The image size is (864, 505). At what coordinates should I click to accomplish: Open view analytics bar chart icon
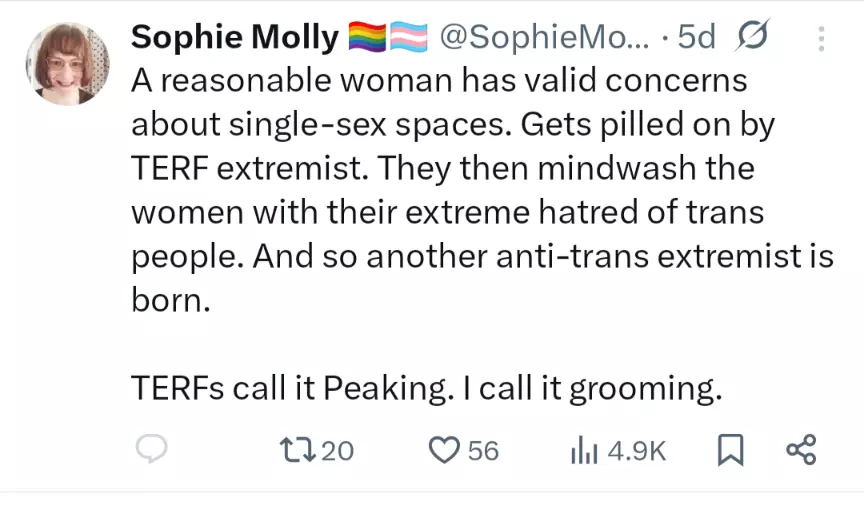pyautogui.click(x=583, y=451)
